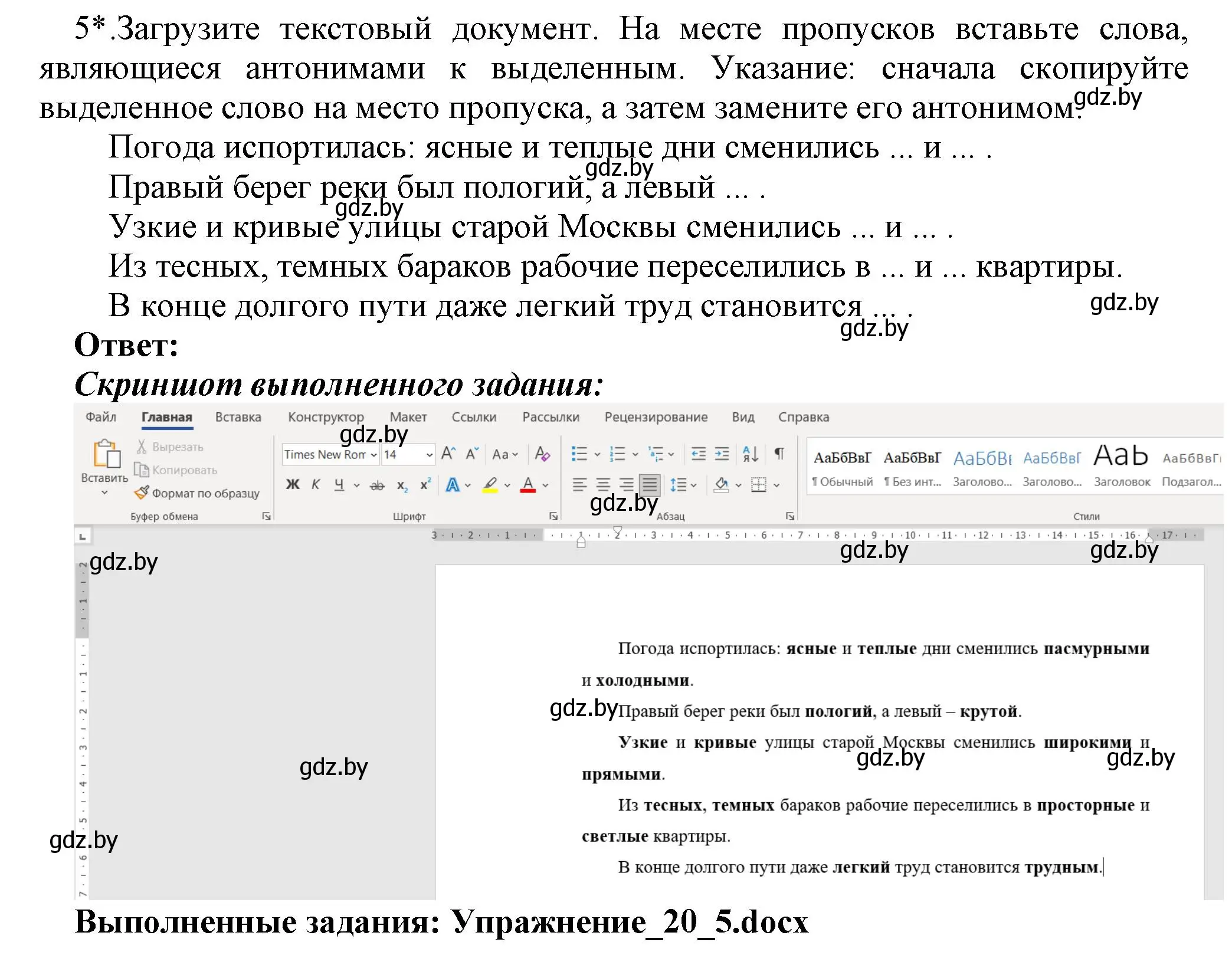The image size is (1232, 975).
Task: Decrease font size with the smaller A icon
Action: (471, 454)
